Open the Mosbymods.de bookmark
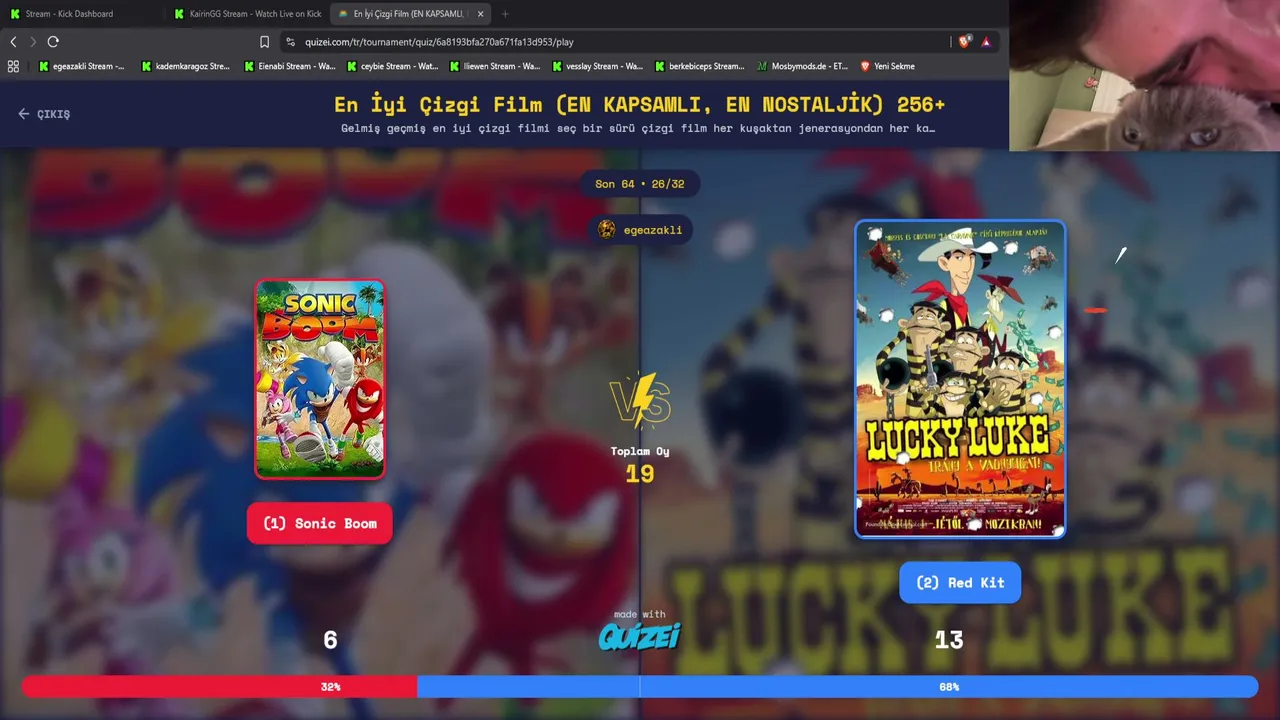 [x=802, y=66]
